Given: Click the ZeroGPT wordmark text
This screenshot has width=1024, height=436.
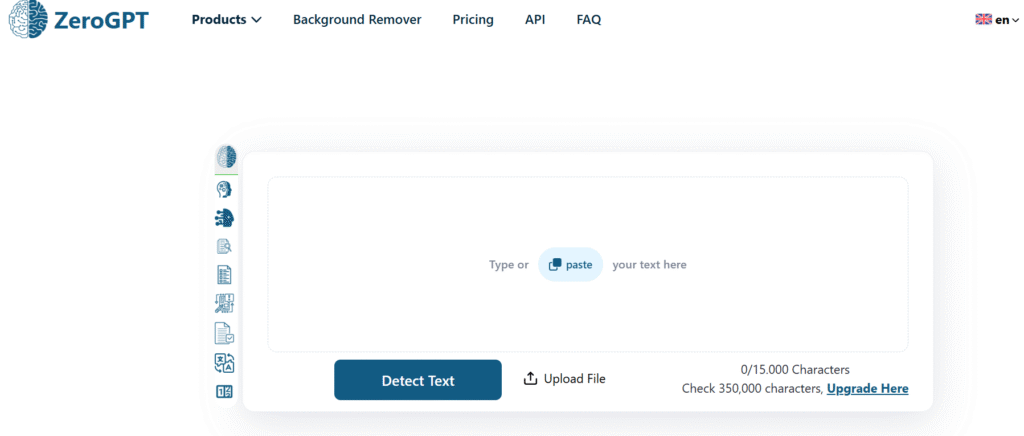Looking at the screenshot, I should [101, 20].
